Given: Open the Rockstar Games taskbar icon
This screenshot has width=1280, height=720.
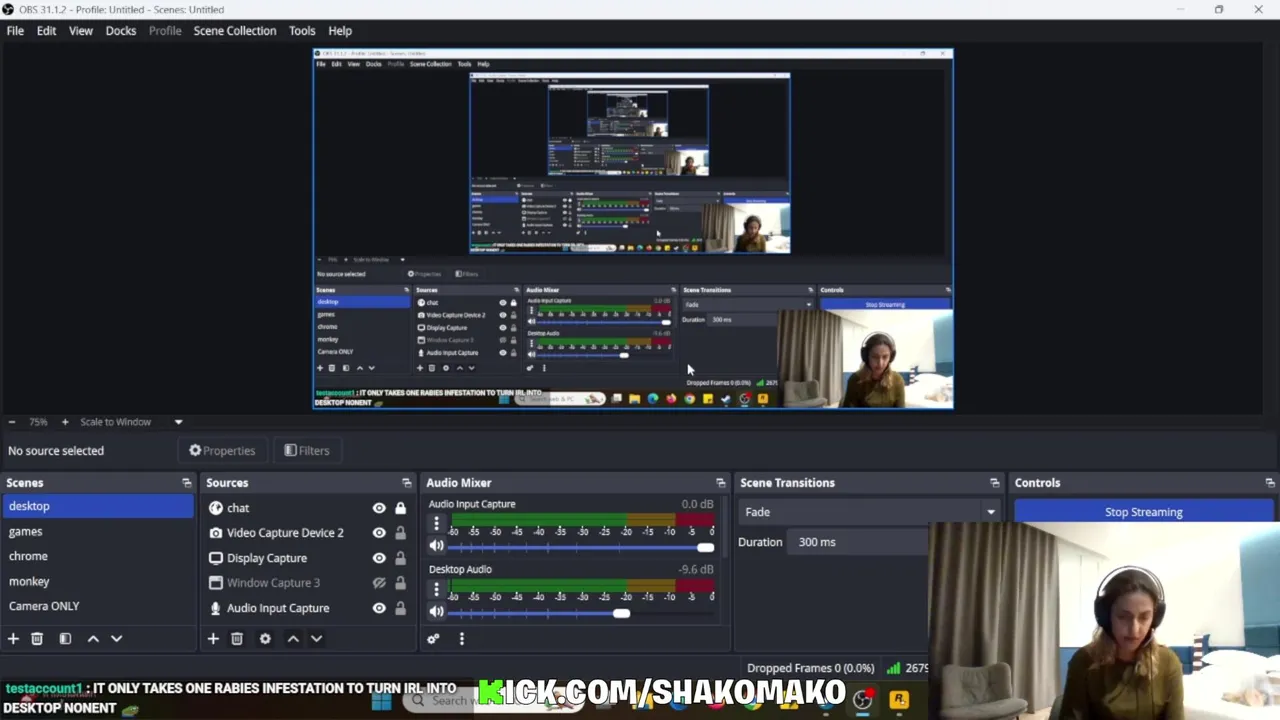Looking at the screenshot, I should point(899,700).
